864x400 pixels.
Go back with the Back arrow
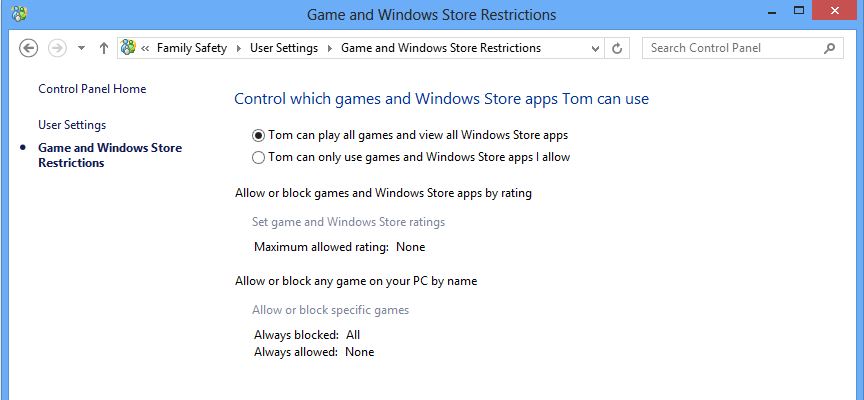[x=29, y=48]
